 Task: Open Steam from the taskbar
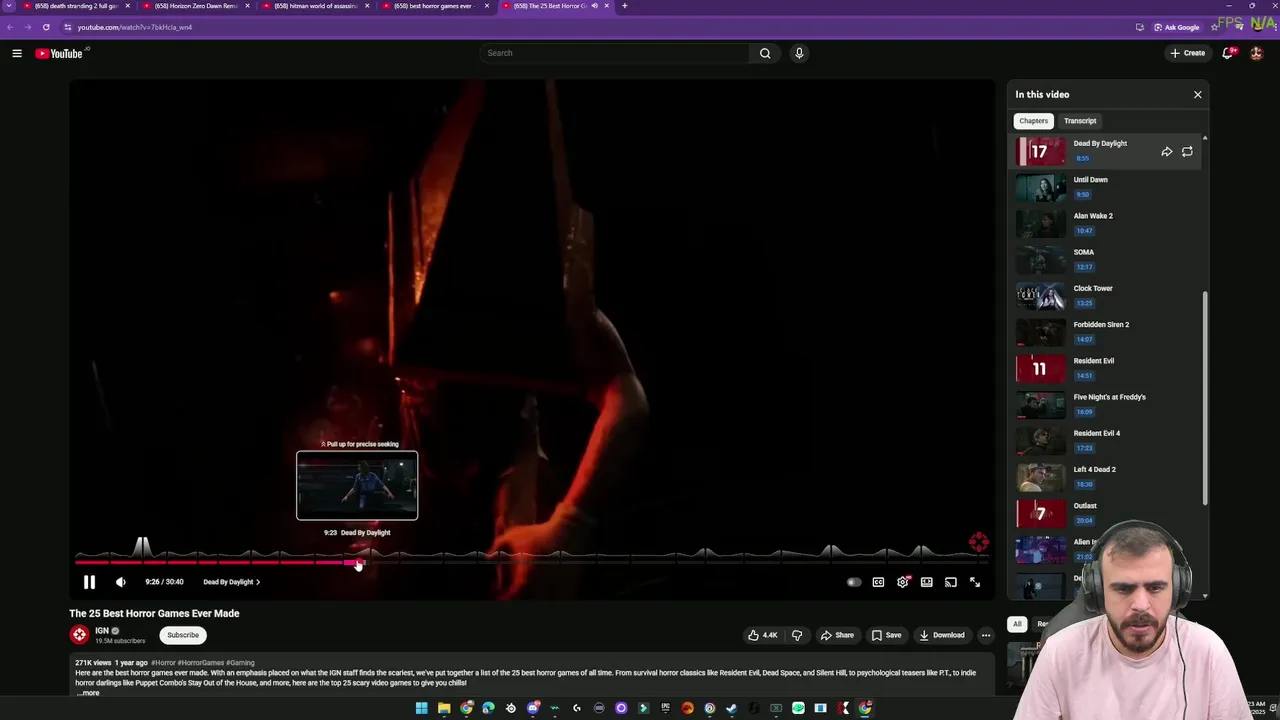click(732, 708)
